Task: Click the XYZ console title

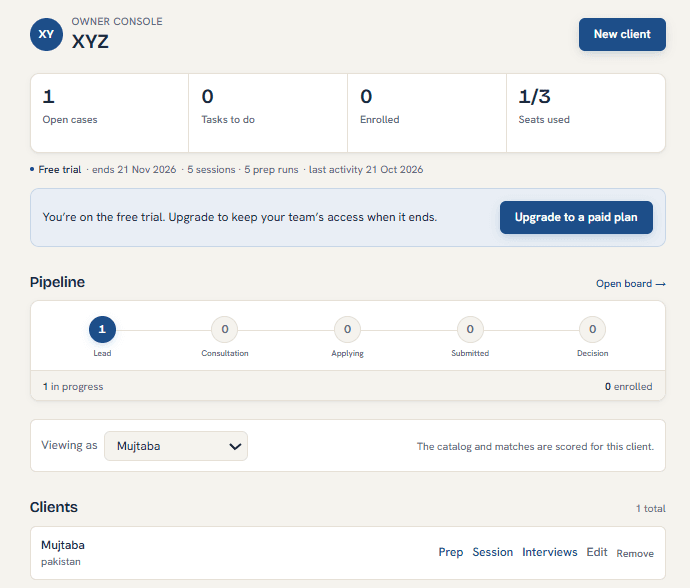Action: pyautogui.click(x=90, y=42)
